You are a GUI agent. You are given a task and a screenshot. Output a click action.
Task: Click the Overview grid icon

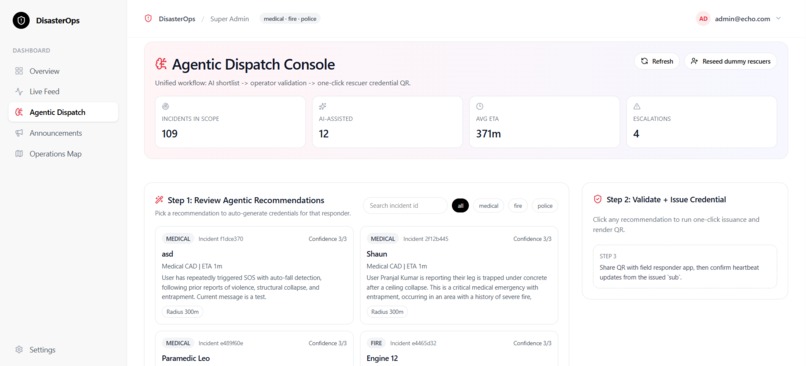(x=19, y=71)
